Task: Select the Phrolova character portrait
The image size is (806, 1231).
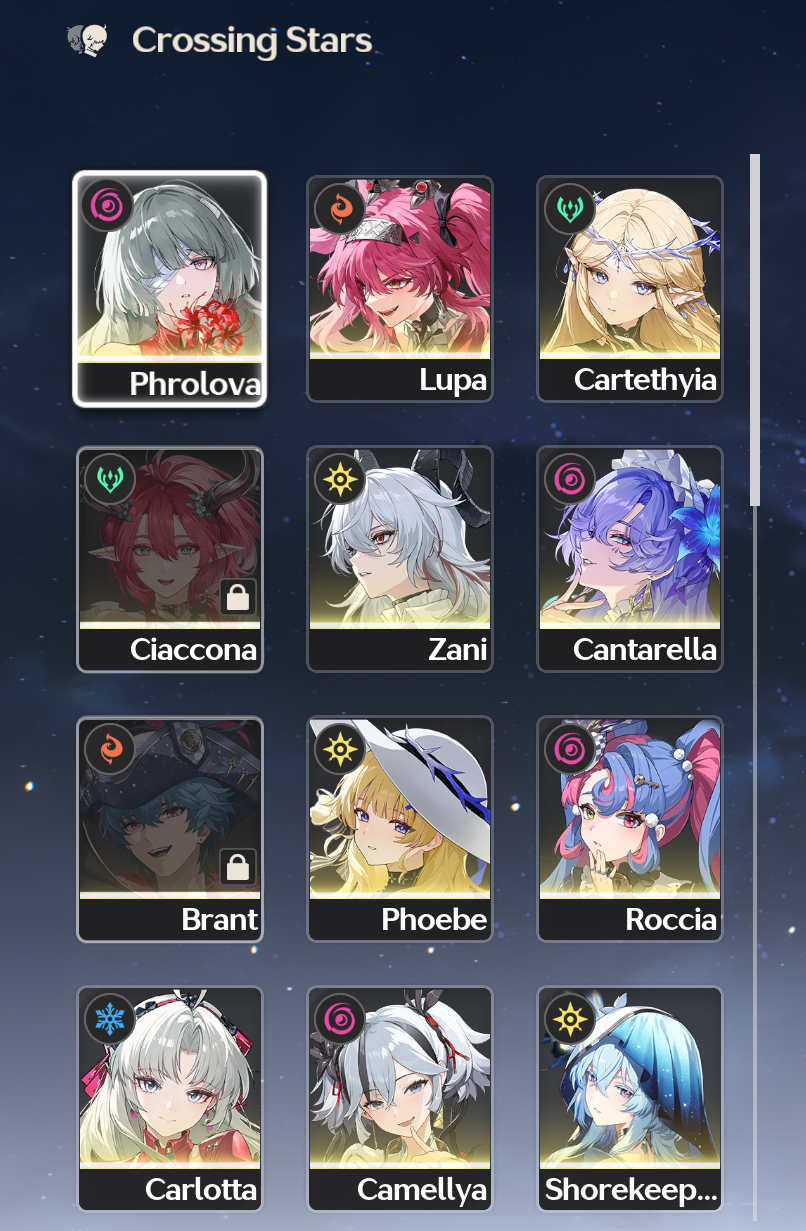Action: tap(170, 289)
